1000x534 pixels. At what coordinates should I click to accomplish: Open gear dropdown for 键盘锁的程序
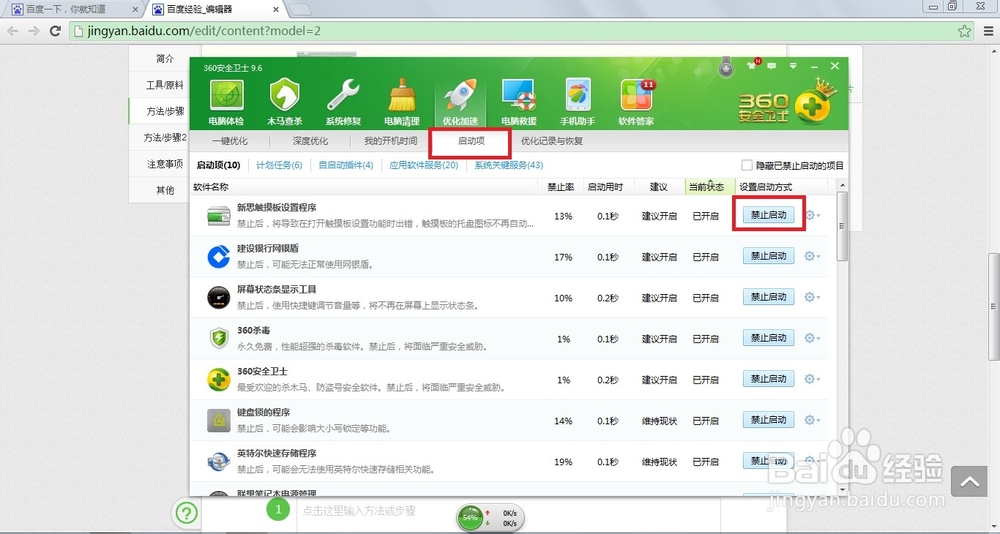(812, 420)
